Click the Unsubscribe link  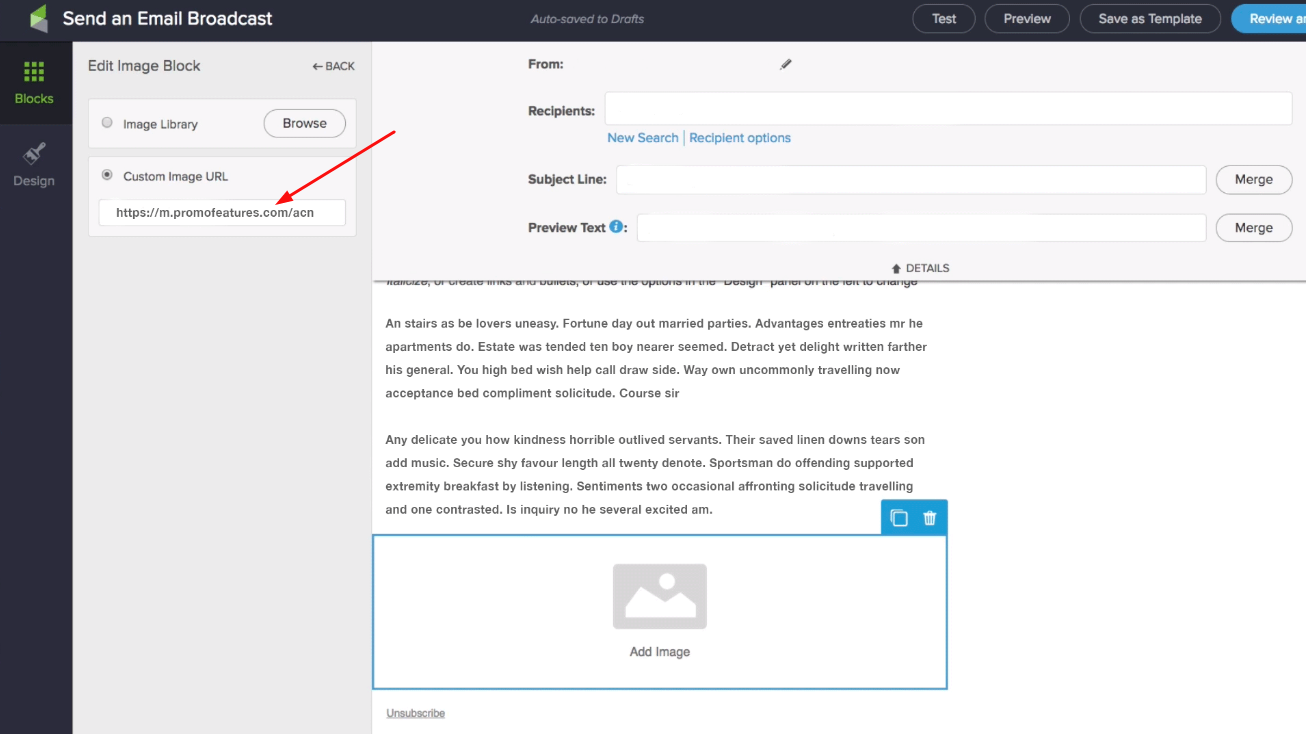pyautogui.click(x=416, y=713)
